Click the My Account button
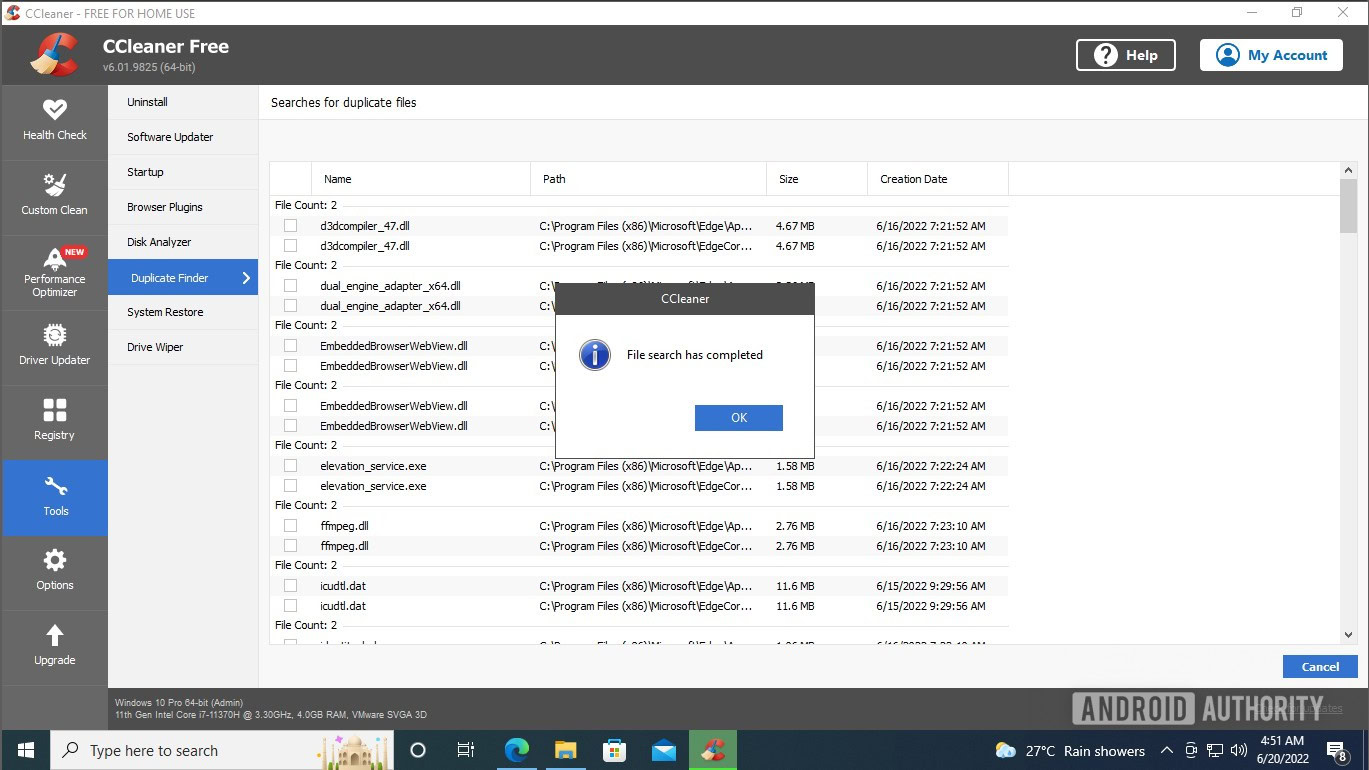Viewport: 1369px width, 770px height. click(x=1272, y=55)
